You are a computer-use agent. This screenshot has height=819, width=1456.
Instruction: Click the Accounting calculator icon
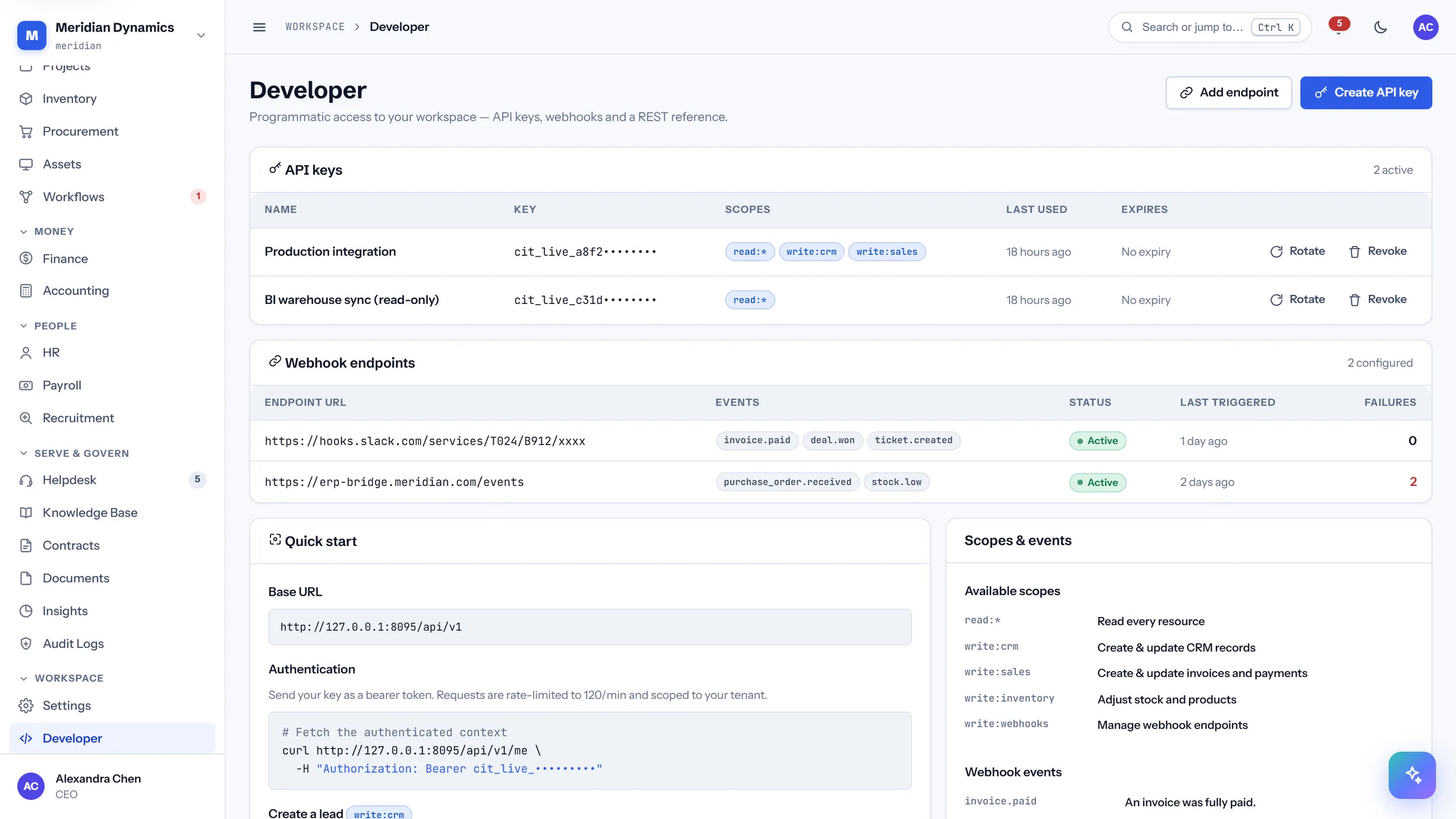point(25,291)
